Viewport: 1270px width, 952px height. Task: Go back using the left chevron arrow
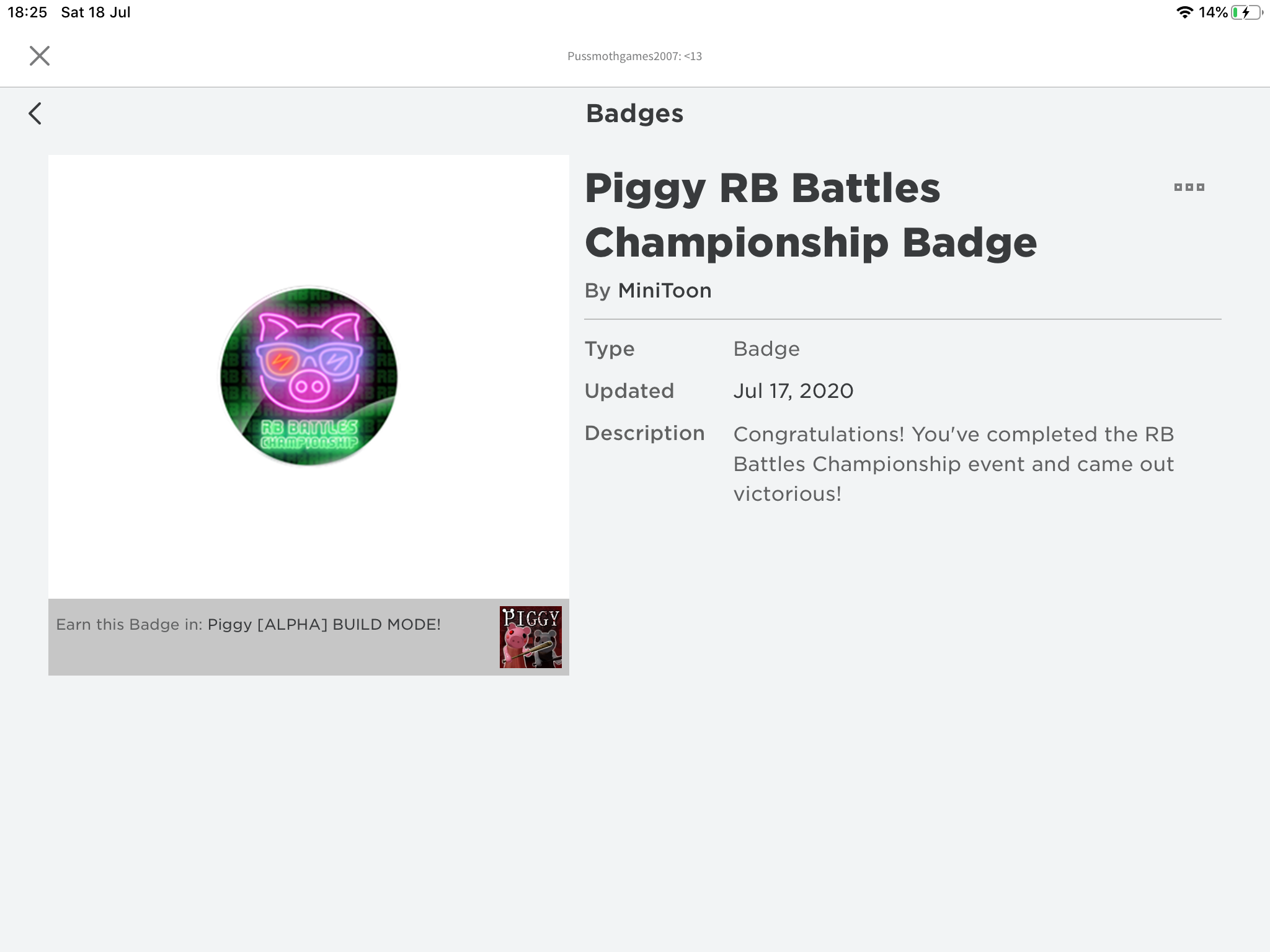click(35, 113)
